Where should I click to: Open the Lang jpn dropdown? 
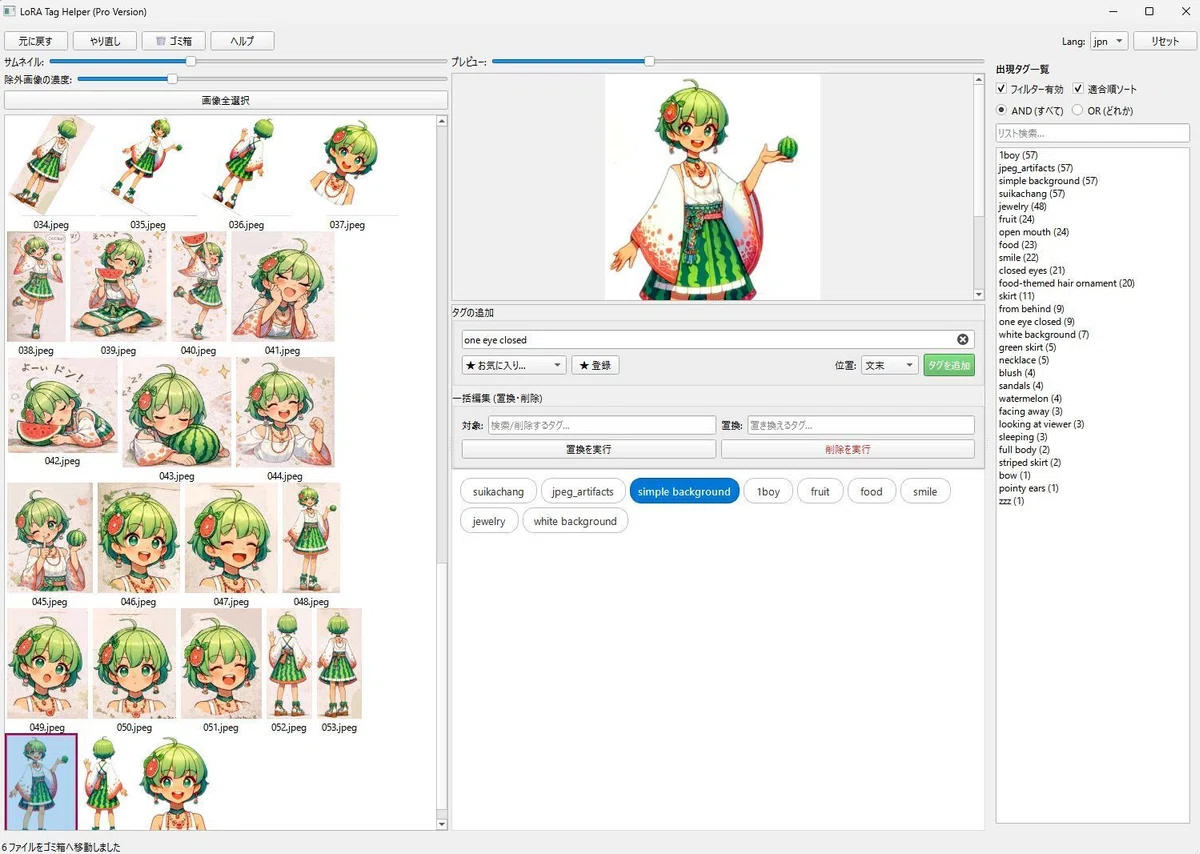point(1107,41)
